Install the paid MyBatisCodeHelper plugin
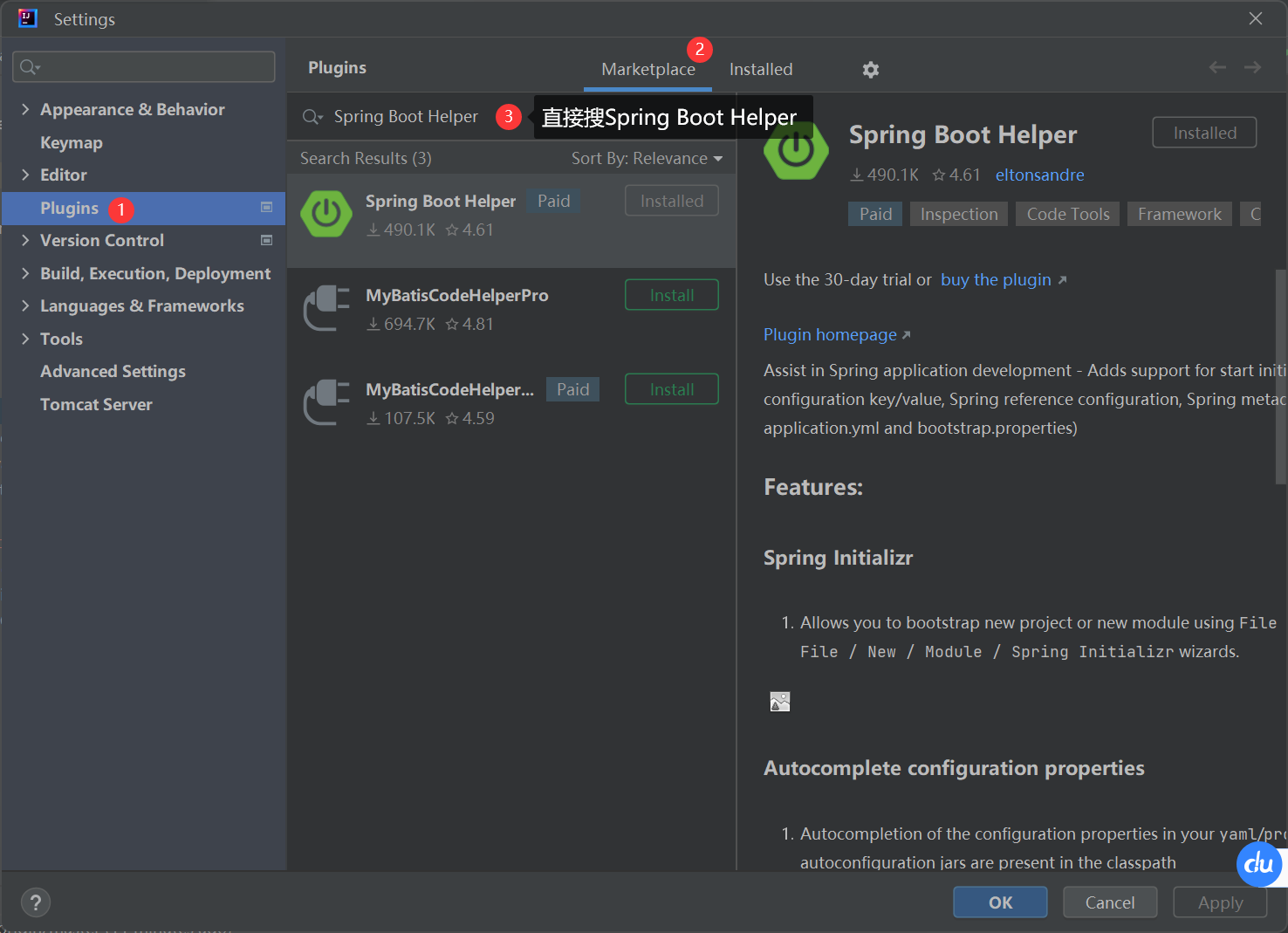Viewport: 1288px width, 933px height. (672, 389)
